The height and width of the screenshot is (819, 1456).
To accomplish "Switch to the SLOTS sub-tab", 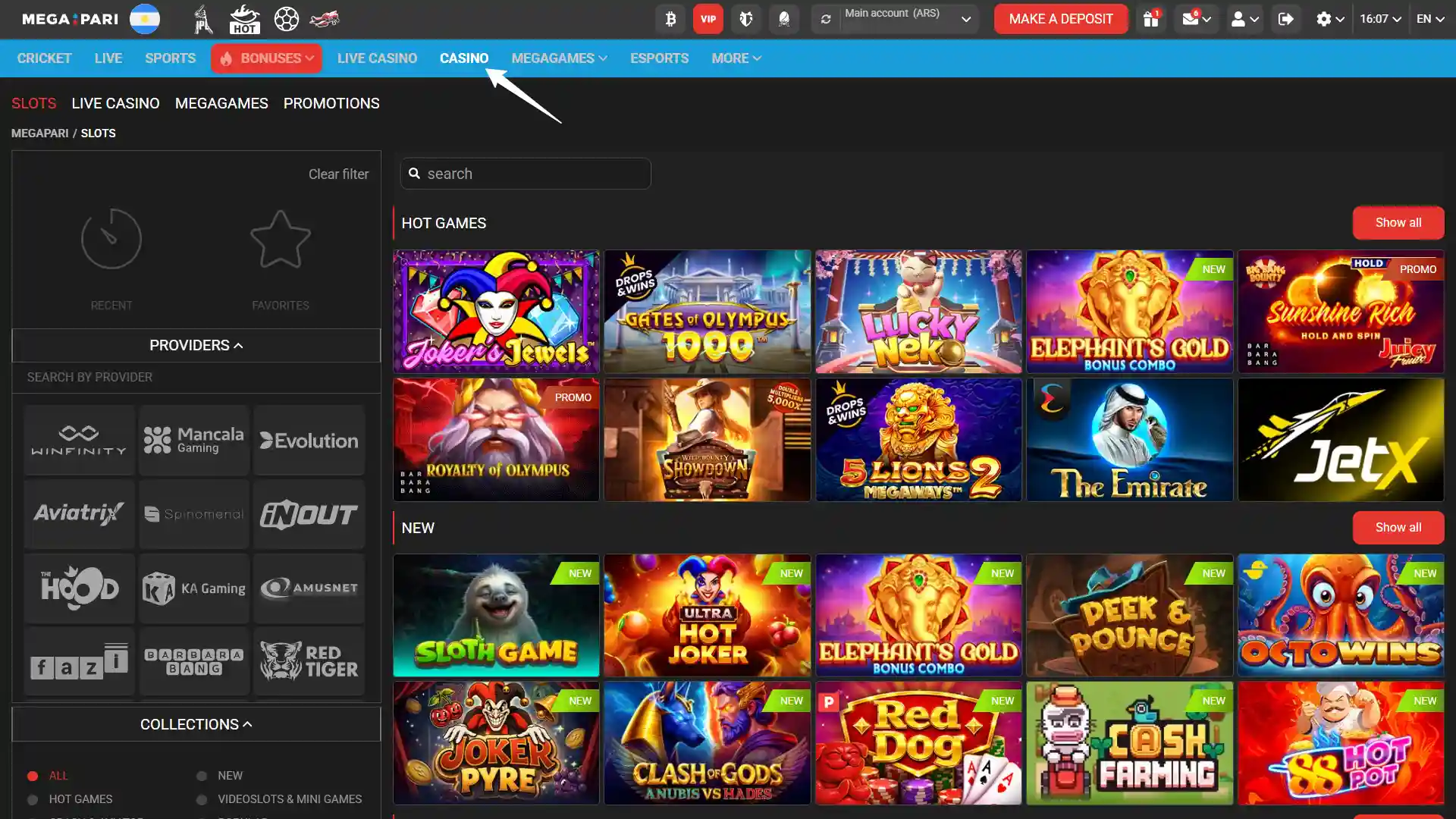I will click(33, 103).
